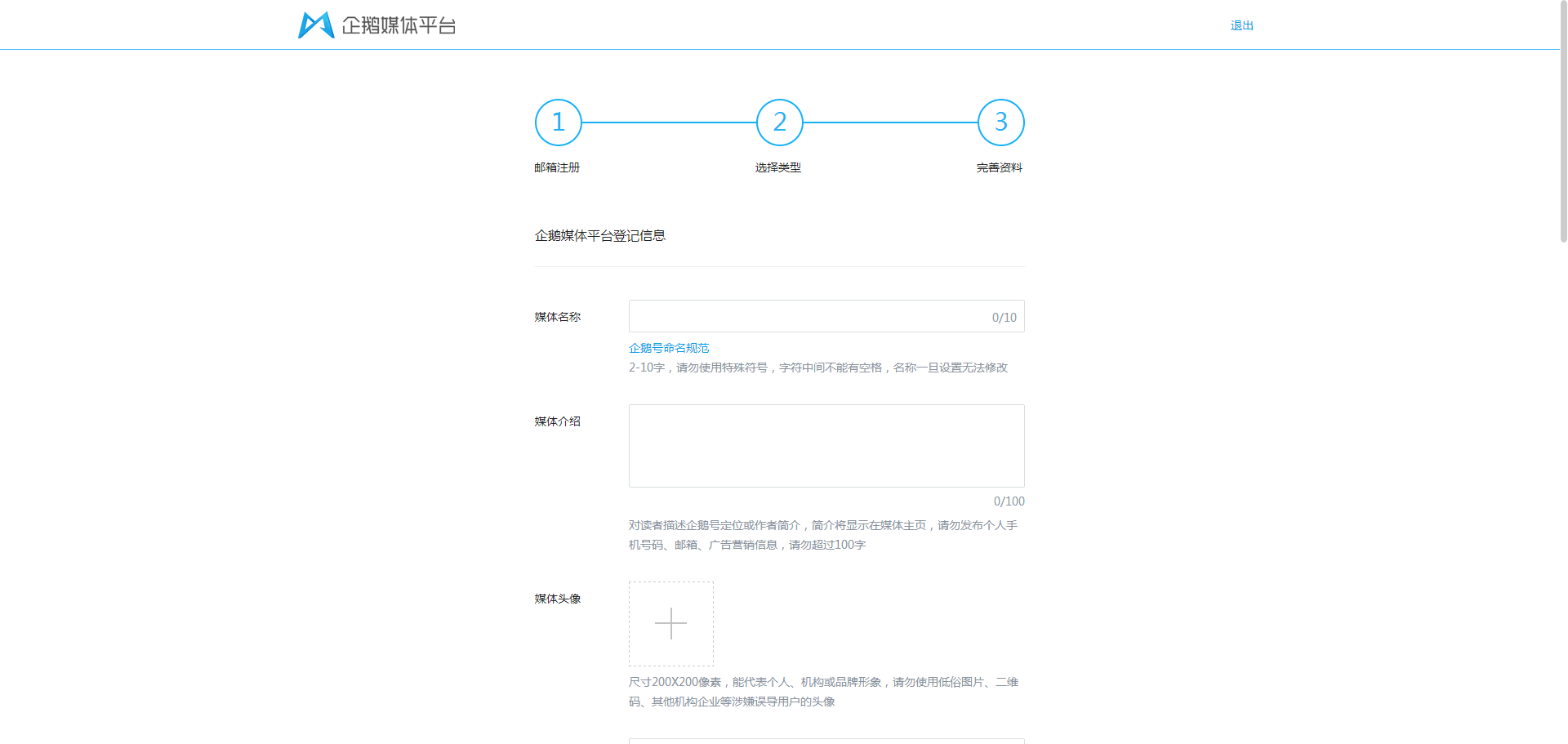
Task: Click the 完善资料 step label
Action: 1000,167
